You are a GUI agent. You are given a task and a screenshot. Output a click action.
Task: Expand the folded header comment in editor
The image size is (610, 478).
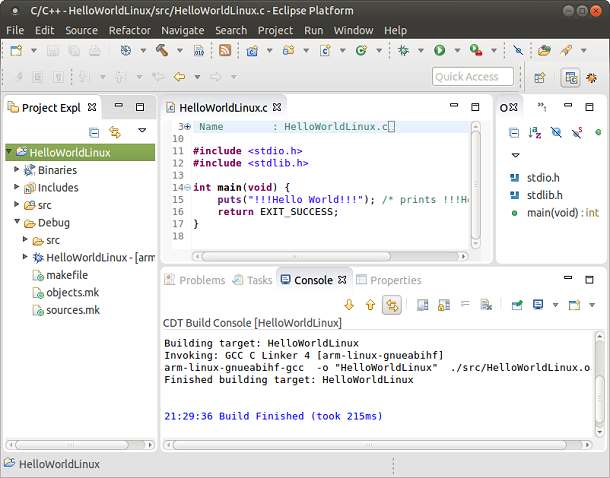186,127
